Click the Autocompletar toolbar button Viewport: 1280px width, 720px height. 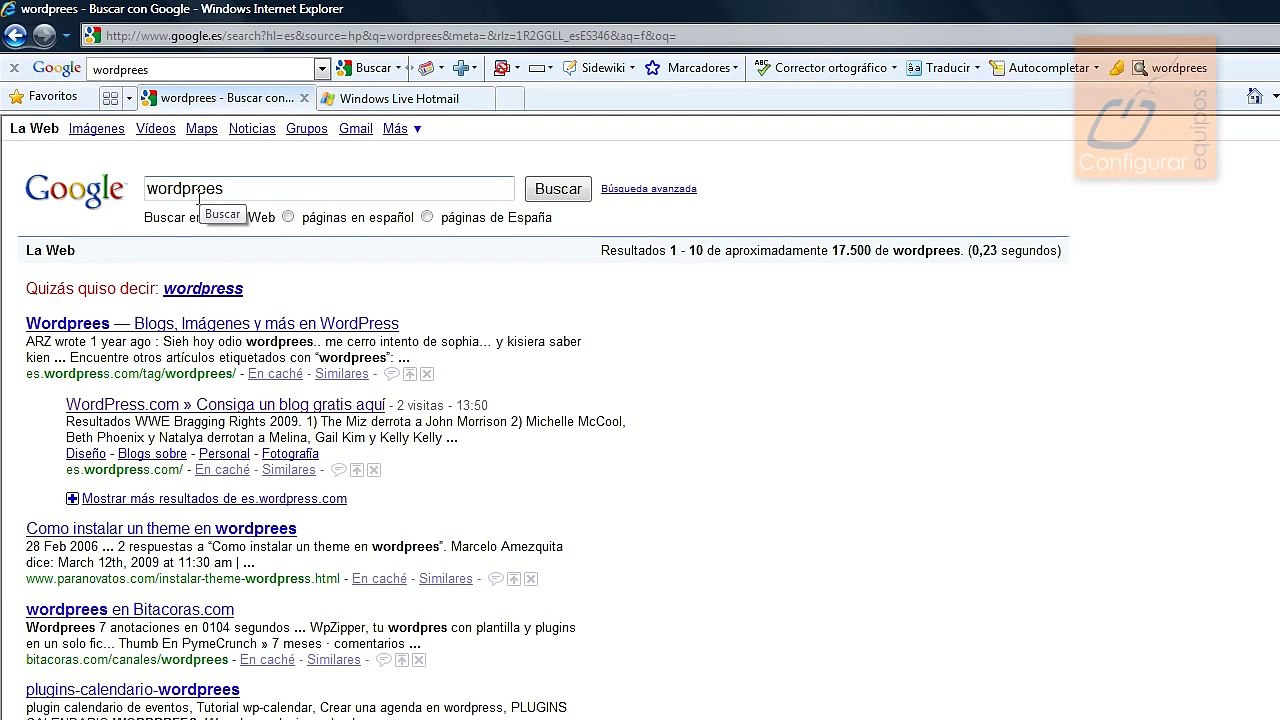(x=1039, y=68)
